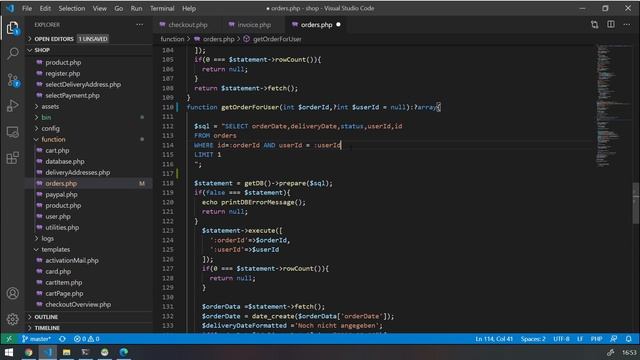
Task: Click the feedback icon in status bar
Action: pyautogui.click(x=613, y=339)
